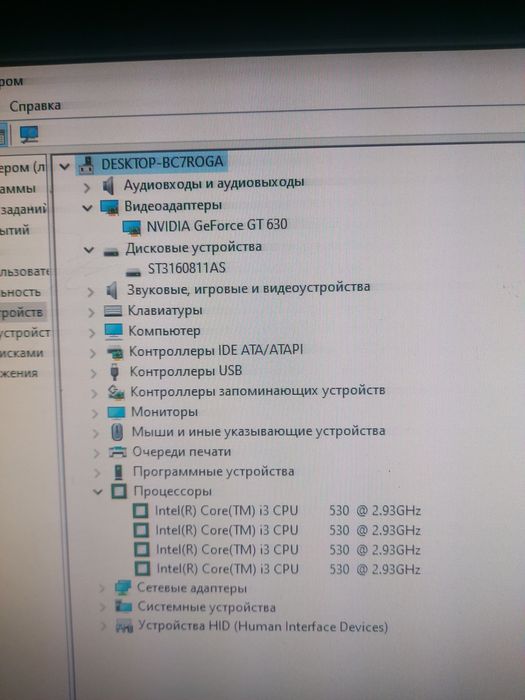Select the Мониторы label
The width and height of the screenshot is (525, 700).
[164, 412]
